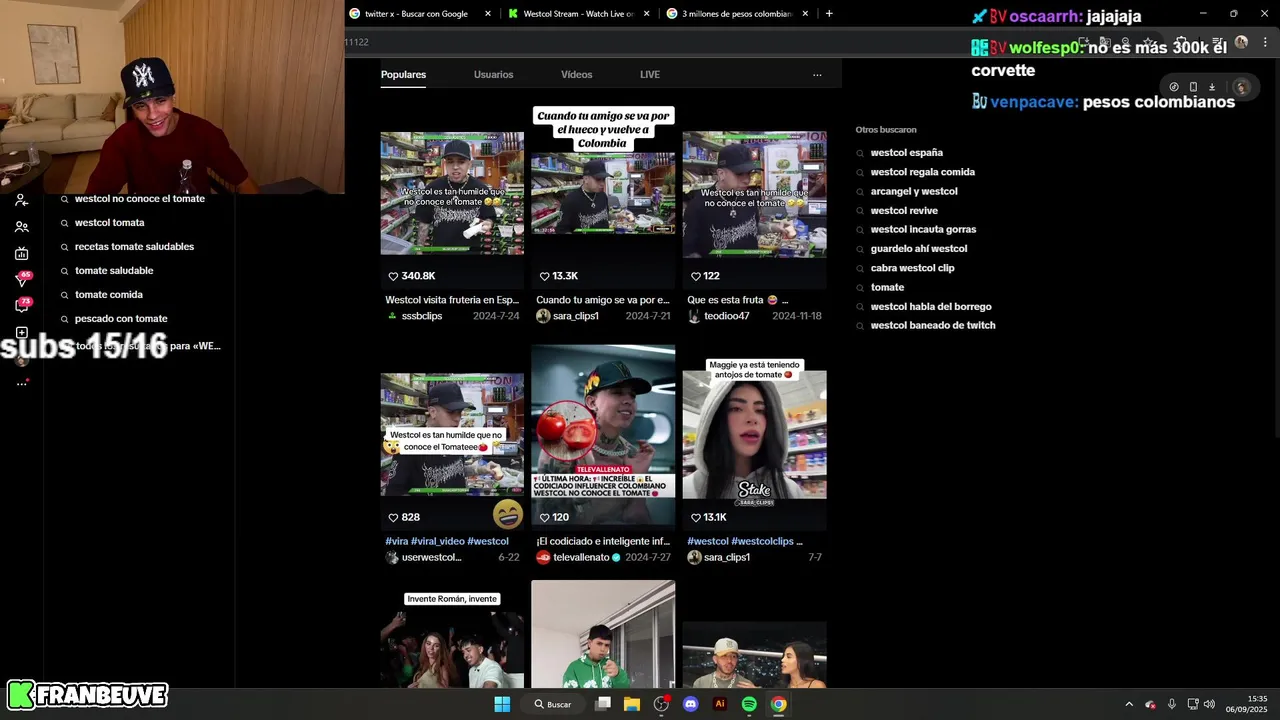Switch to the Videos tab
The image size is (1280, 720).
576,75
